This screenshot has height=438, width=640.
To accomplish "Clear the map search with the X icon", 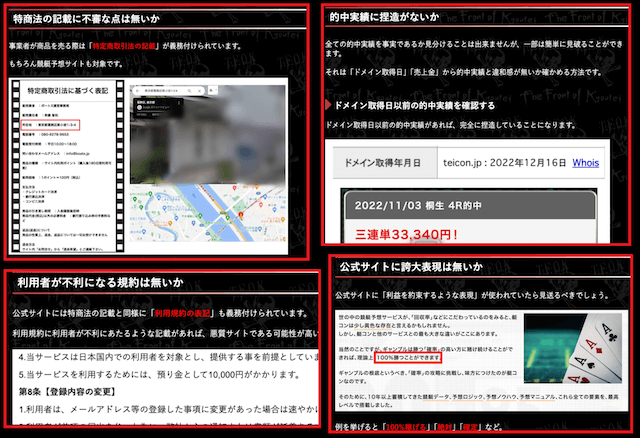I will pyautogui.click(x=199, y=91).
